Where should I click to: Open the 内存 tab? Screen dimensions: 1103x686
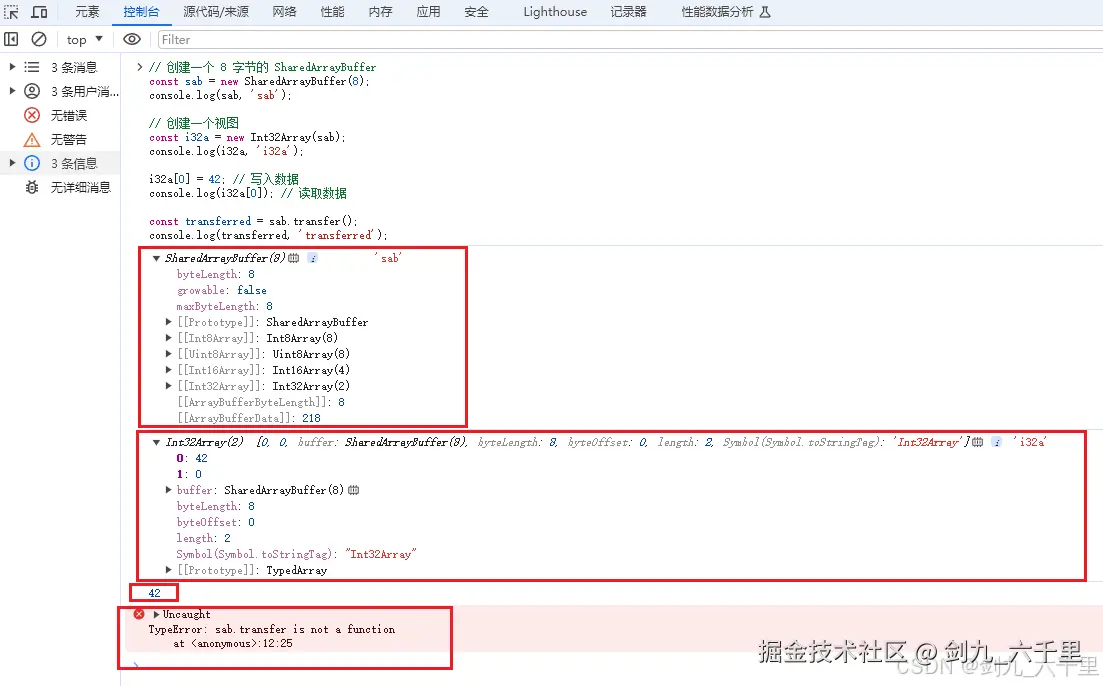[x=380, y=12]
